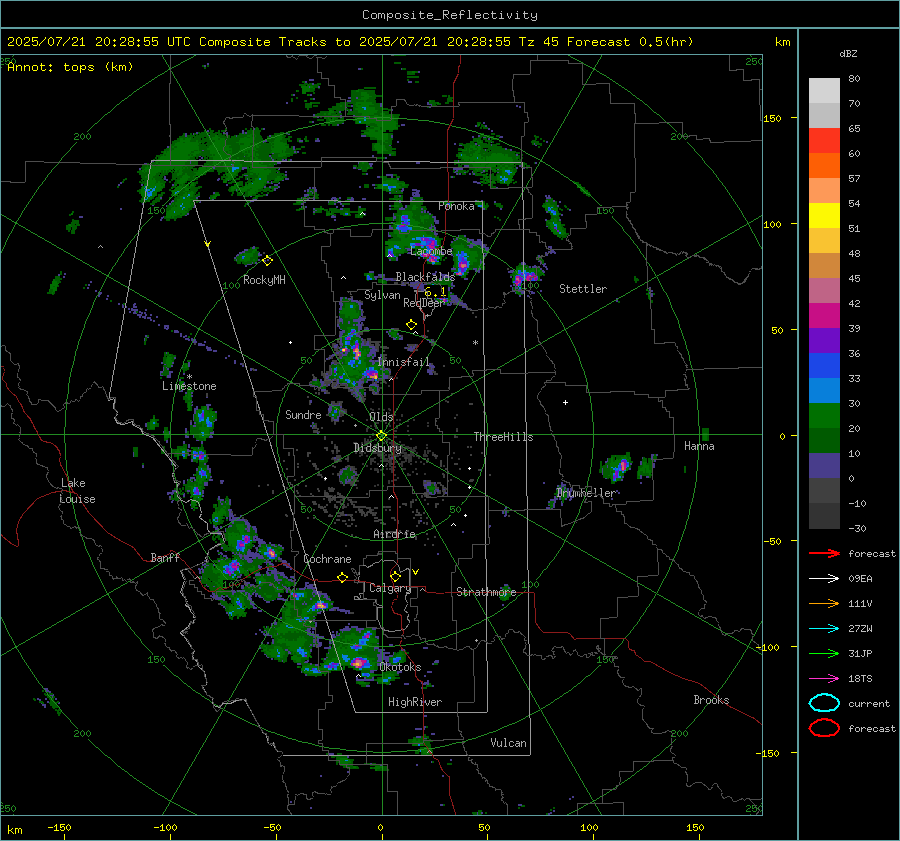Viewport: 900px width, 841px height.
Task: Click the UTC Composite Tracks timestamp header
Action: click(350, 42)
